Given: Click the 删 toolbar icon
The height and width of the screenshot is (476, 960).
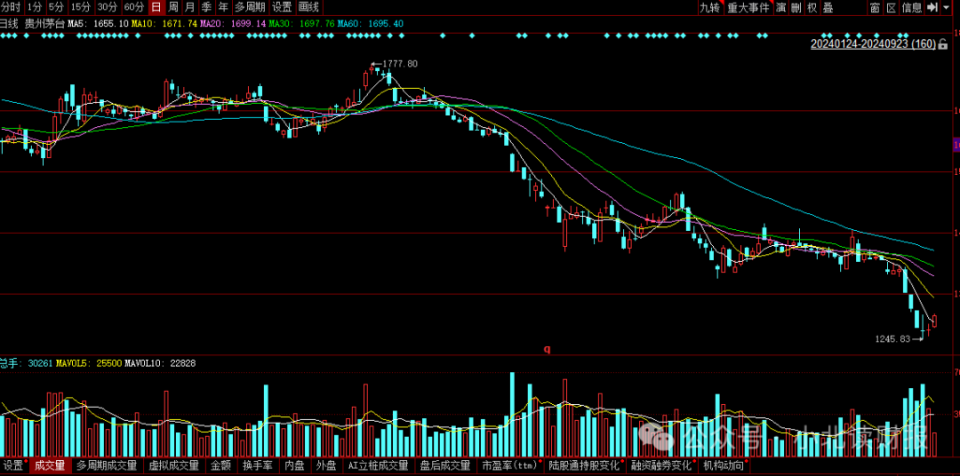Looking at the screenshot, I should point(796,7).
